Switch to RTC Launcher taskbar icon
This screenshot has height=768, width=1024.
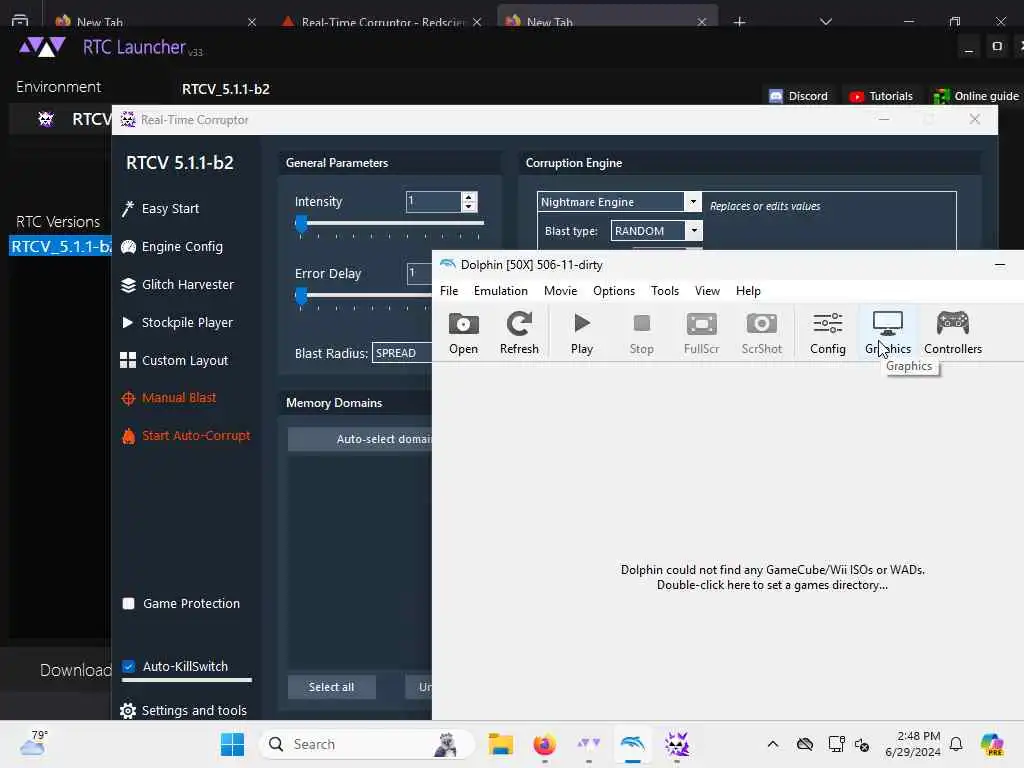588,744
